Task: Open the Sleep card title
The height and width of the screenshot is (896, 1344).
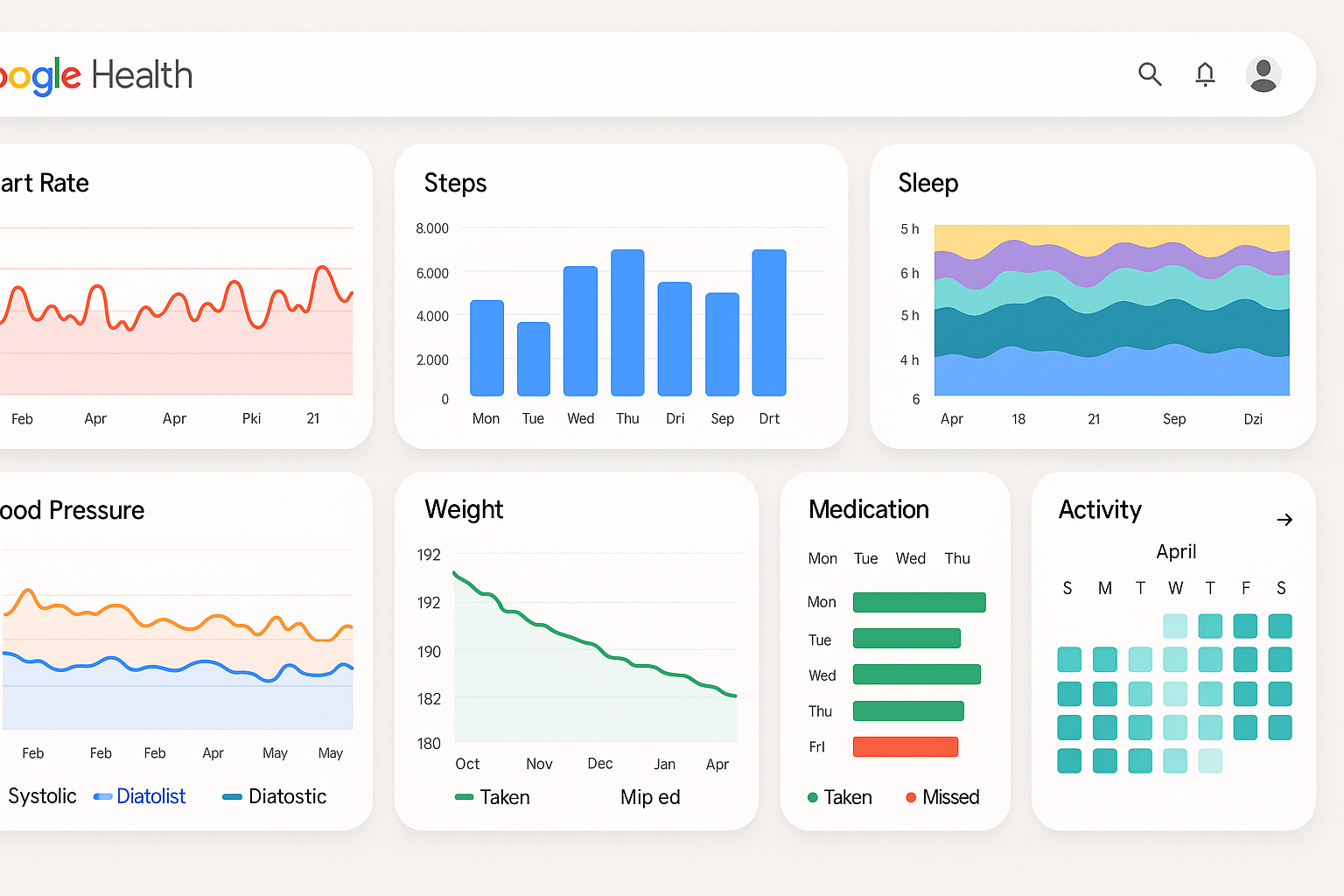Action: point(928,184)
